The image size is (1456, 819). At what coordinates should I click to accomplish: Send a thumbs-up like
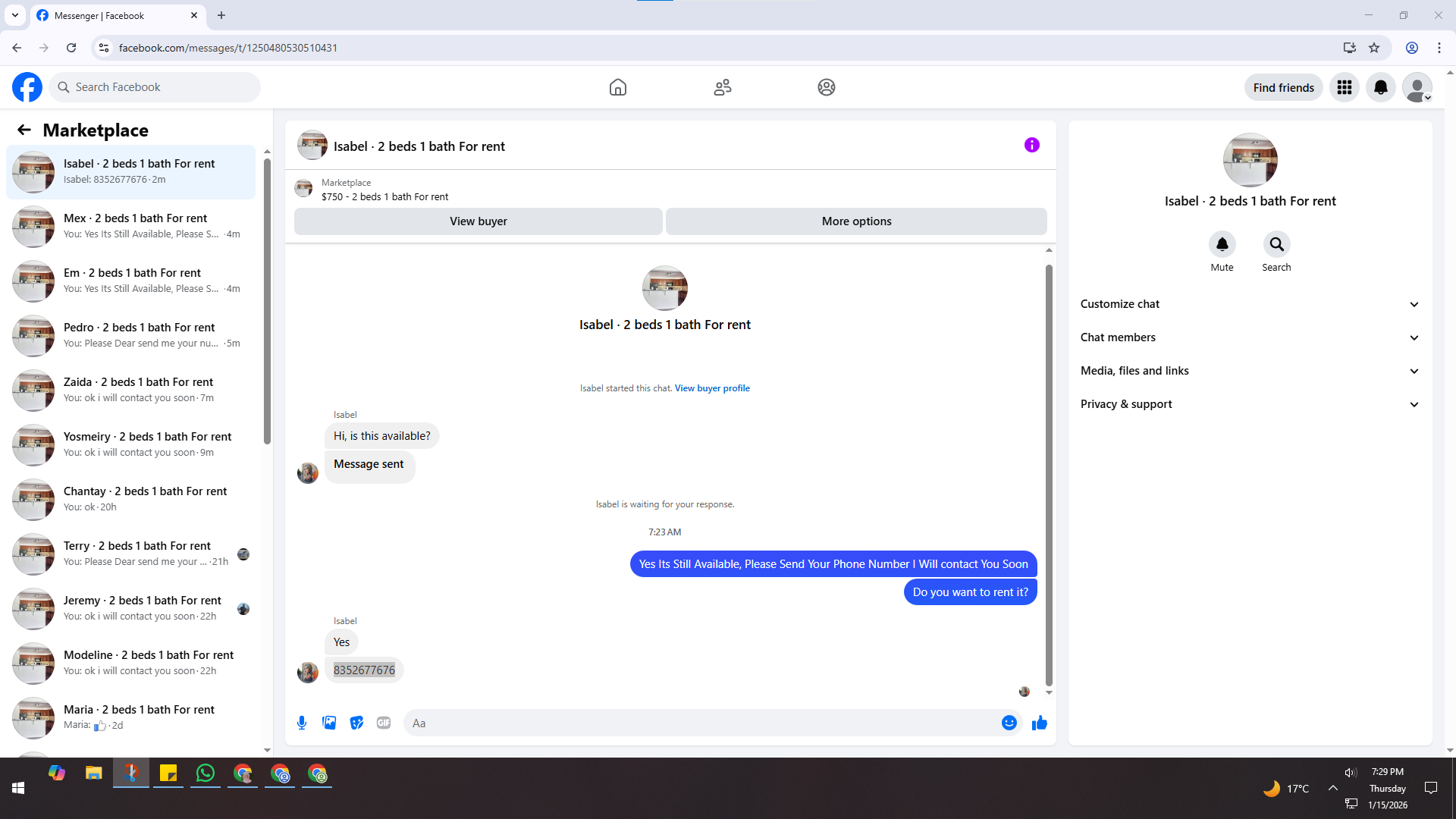pos(1039,723)
